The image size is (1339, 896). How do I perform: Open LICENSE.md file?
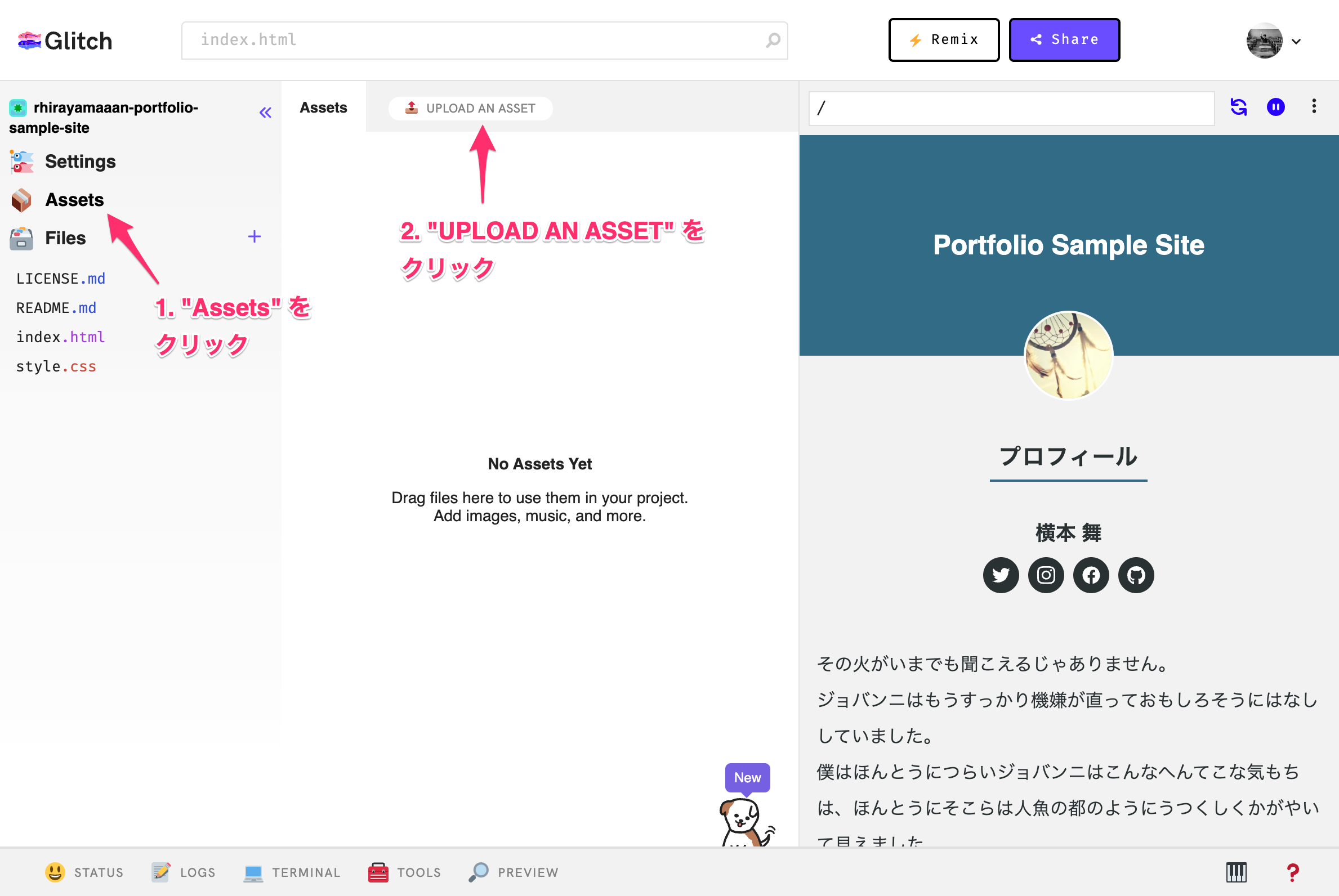[61, 278]
